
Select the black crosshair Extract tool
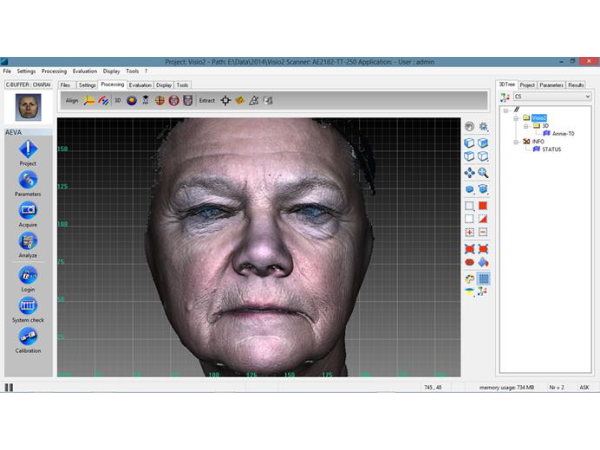226,101
